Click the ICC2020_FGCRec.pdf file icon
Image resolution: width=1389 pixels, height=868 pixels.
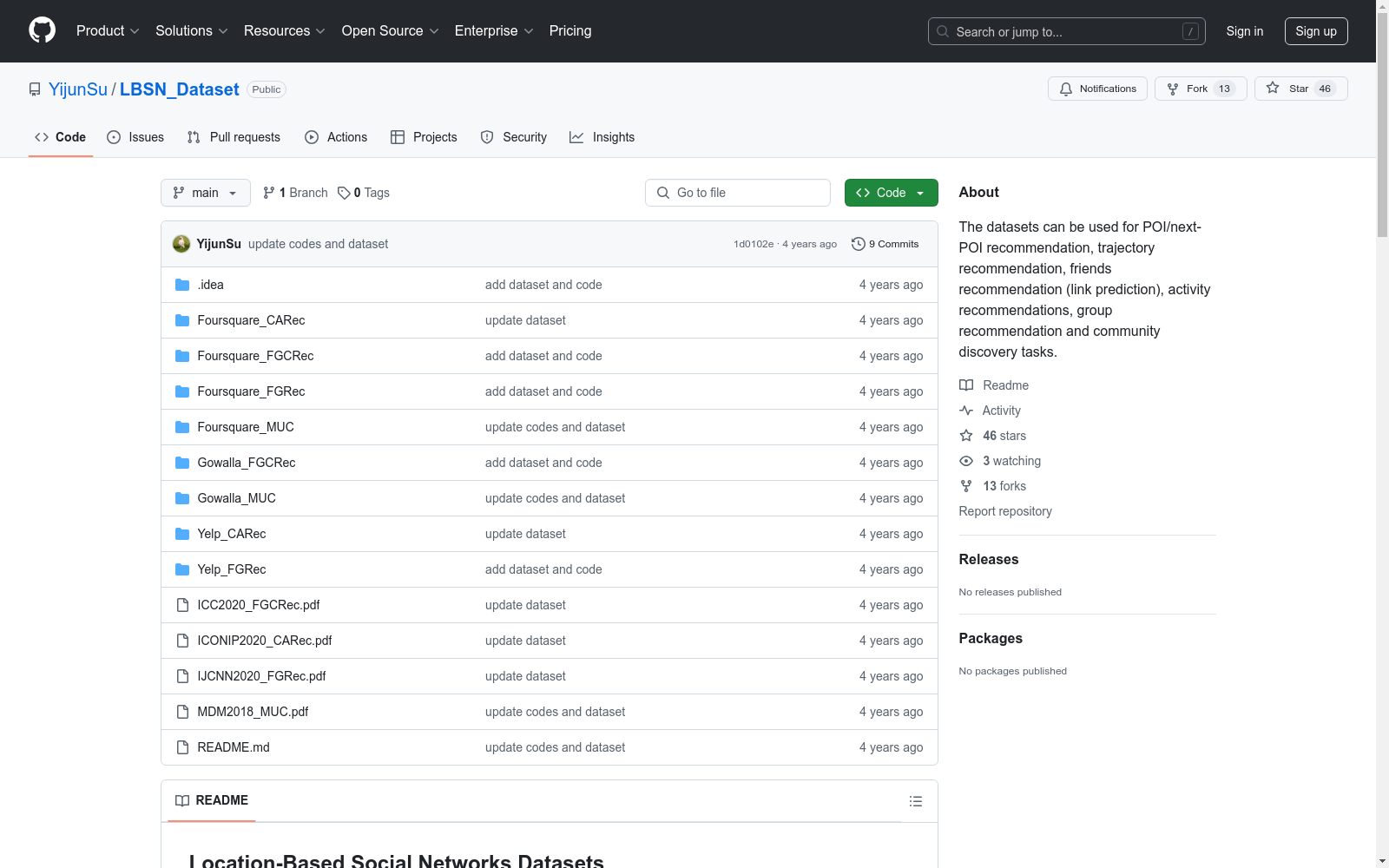(182, 605)
